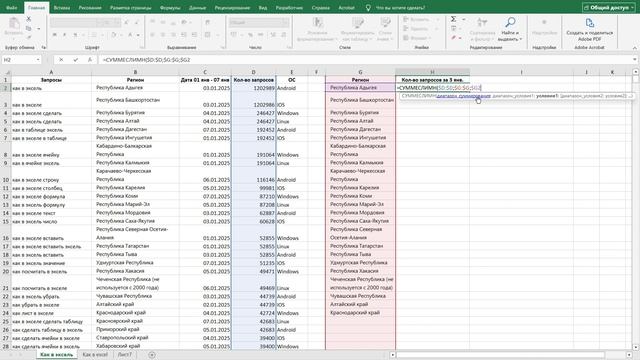This screenshot has width=640, height=360.
Task: Cut selection with the scissors icon
Action: click(x=28, y=19)
